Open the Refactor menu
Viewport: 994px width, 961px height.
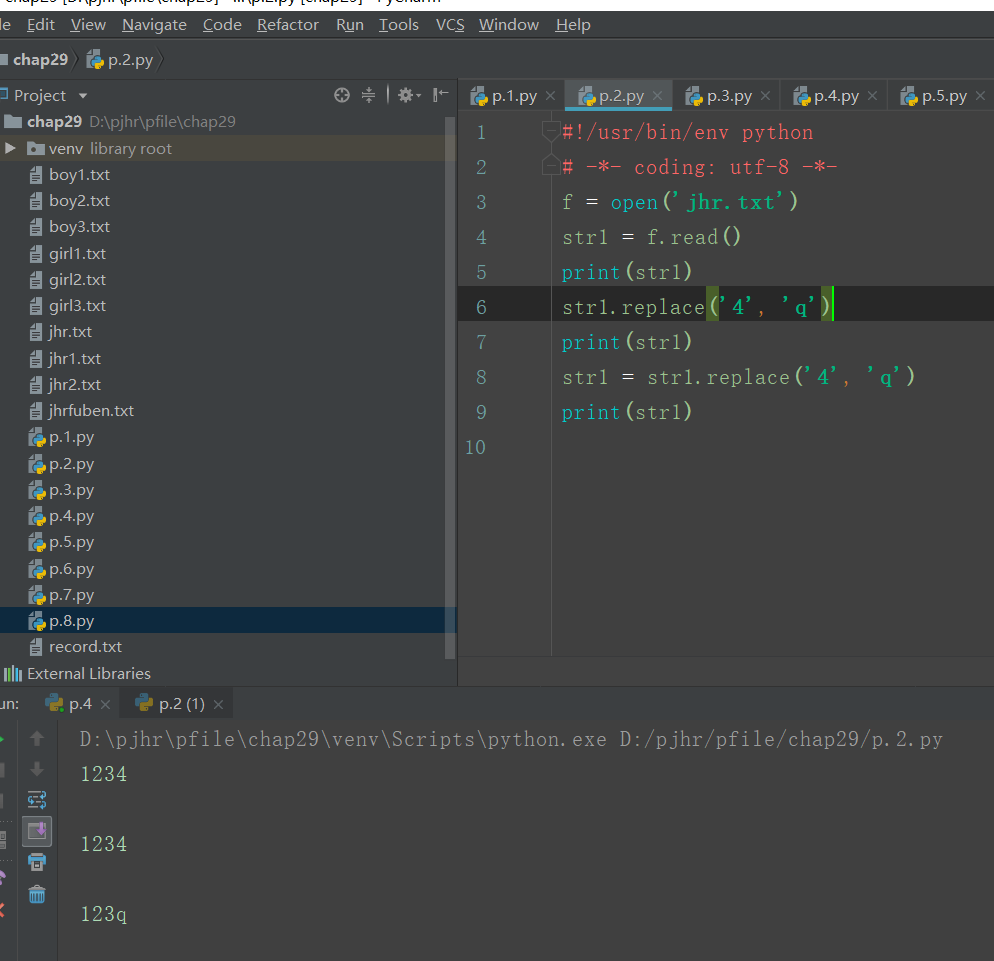tap(287, 24)
